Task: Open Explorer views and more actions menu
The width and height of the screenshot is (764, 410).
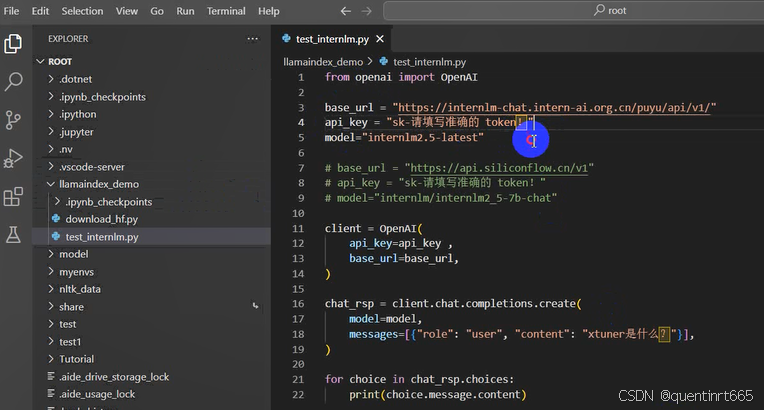Action: click(252, 39)
